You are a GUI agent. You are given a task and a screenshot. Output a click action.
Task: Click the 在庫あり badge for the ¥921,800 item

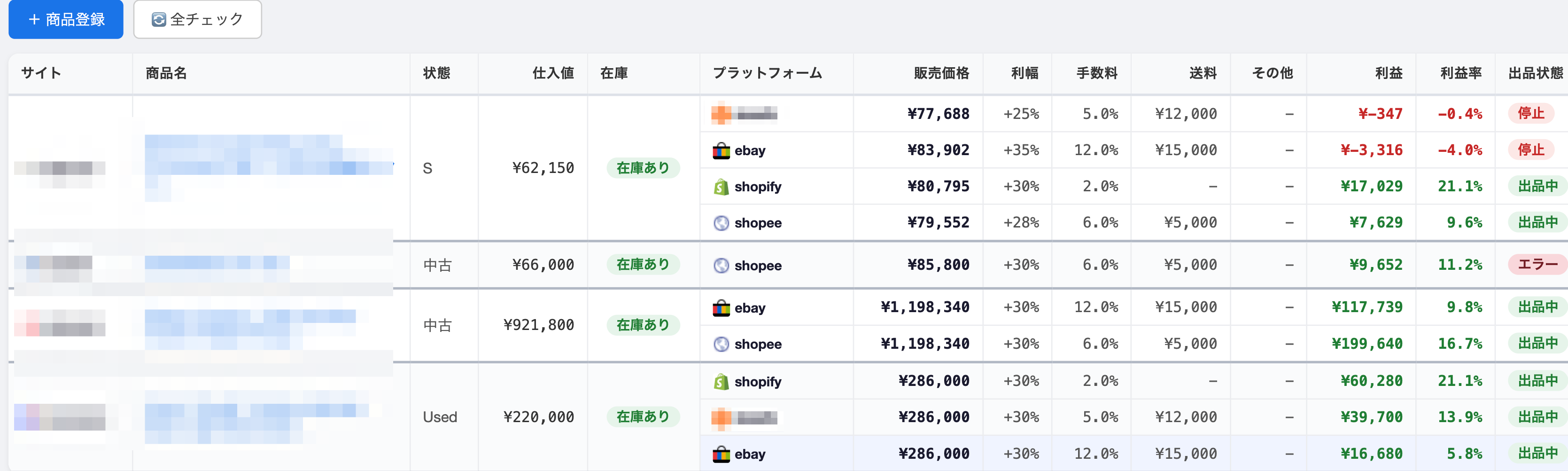(x=643, y=325)
